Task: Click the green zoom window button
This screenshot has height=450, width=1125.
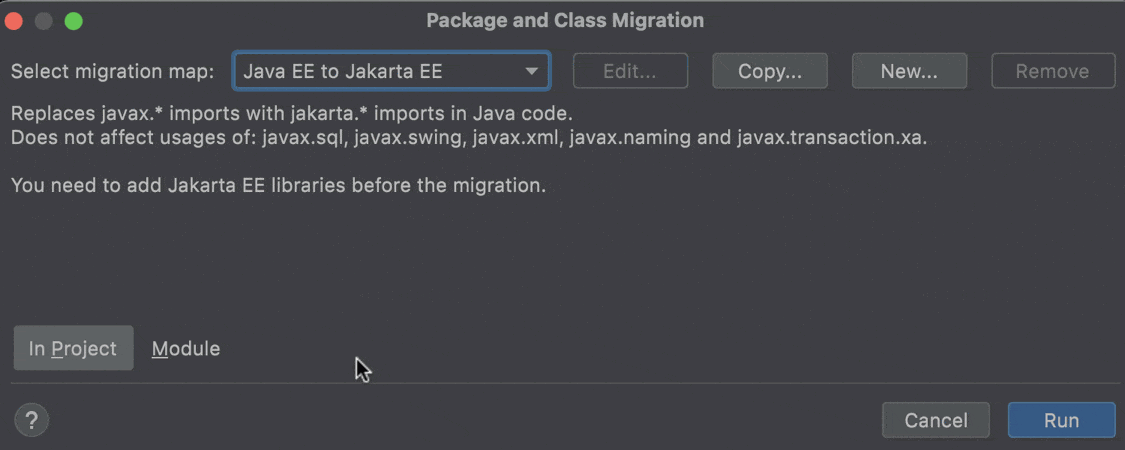Action: click(x=73, y=20)
